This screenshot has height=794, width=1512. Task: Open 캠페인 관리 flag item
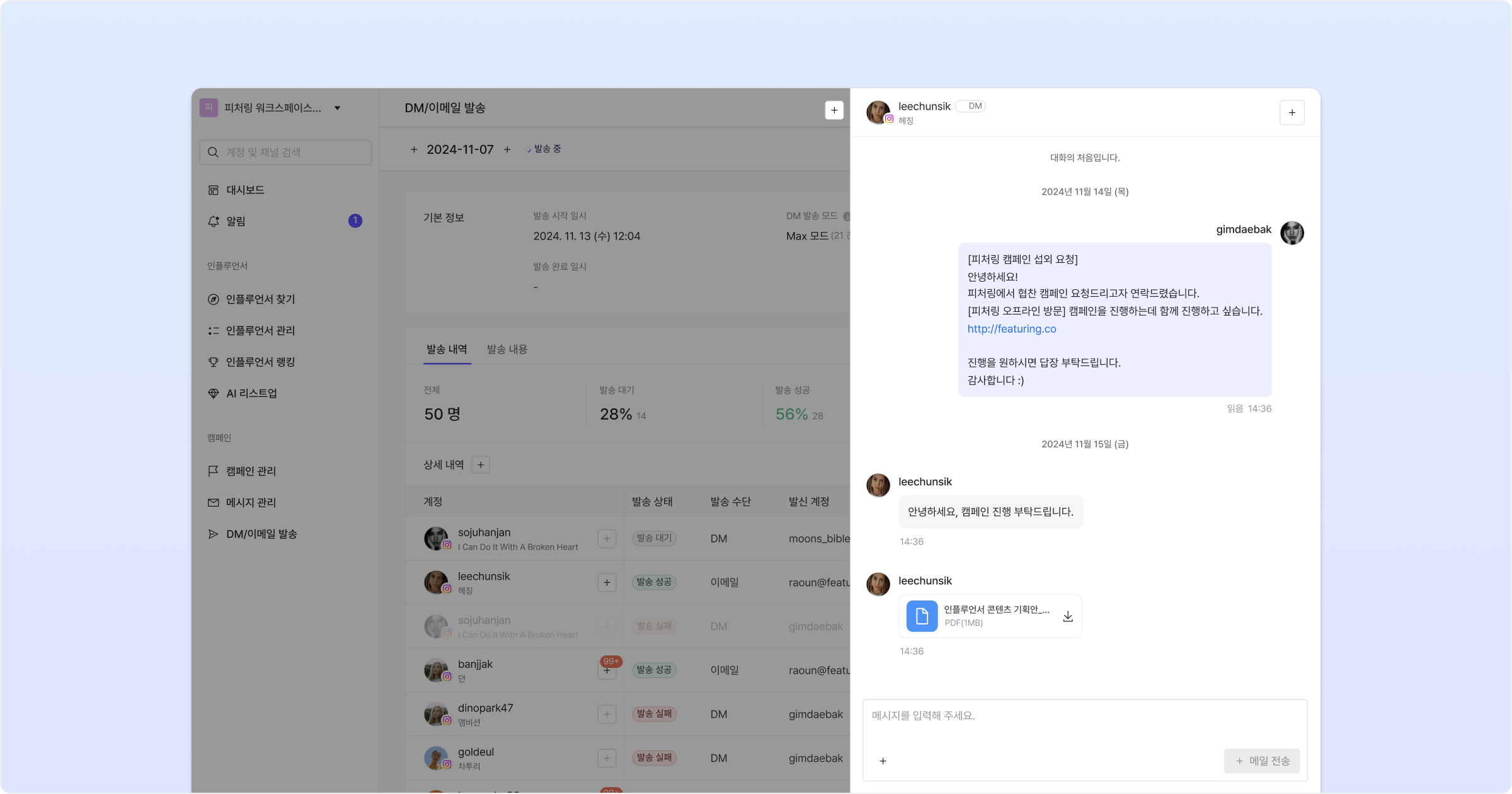coord(250,471)
